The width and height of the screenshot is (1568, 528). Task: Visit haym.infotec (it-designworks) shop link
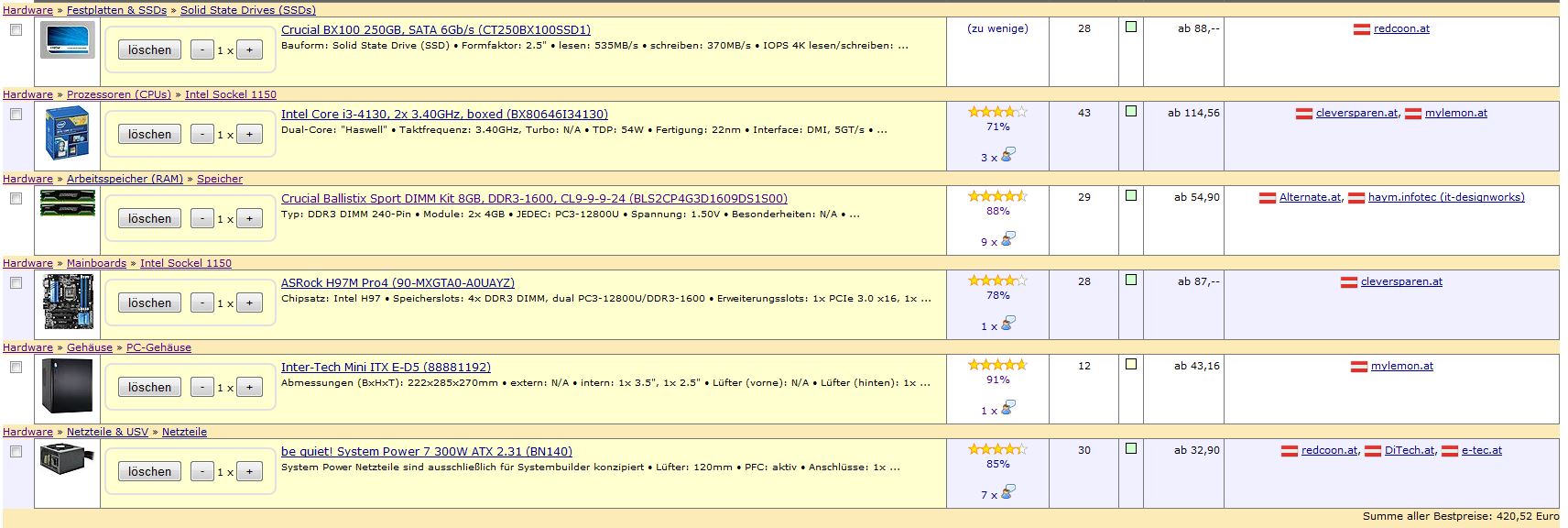tap(1446, 197)
